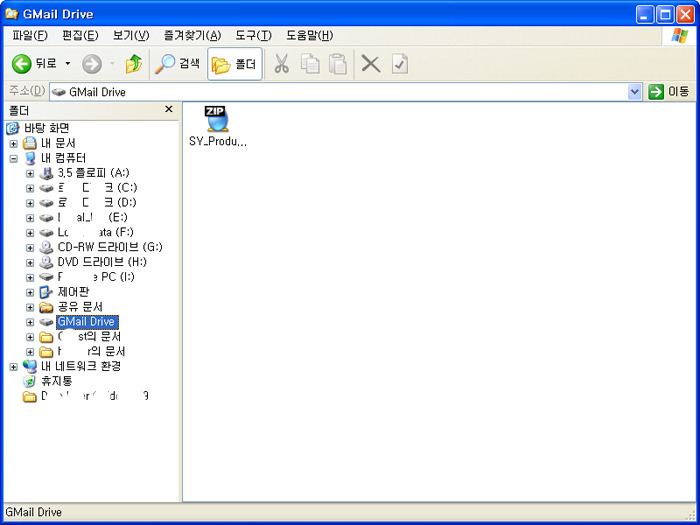
Task: Open the 도구(T) menu
Action: point(253,36)
